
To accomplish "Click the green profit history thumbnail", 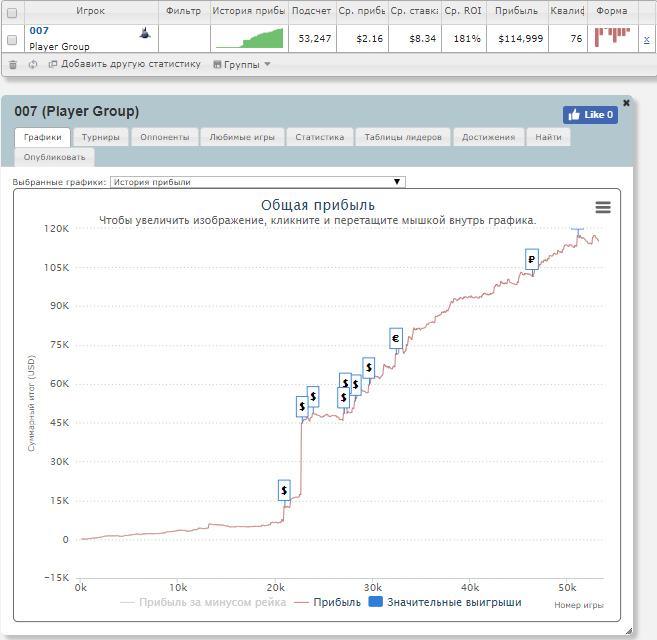I will point(250,38).
